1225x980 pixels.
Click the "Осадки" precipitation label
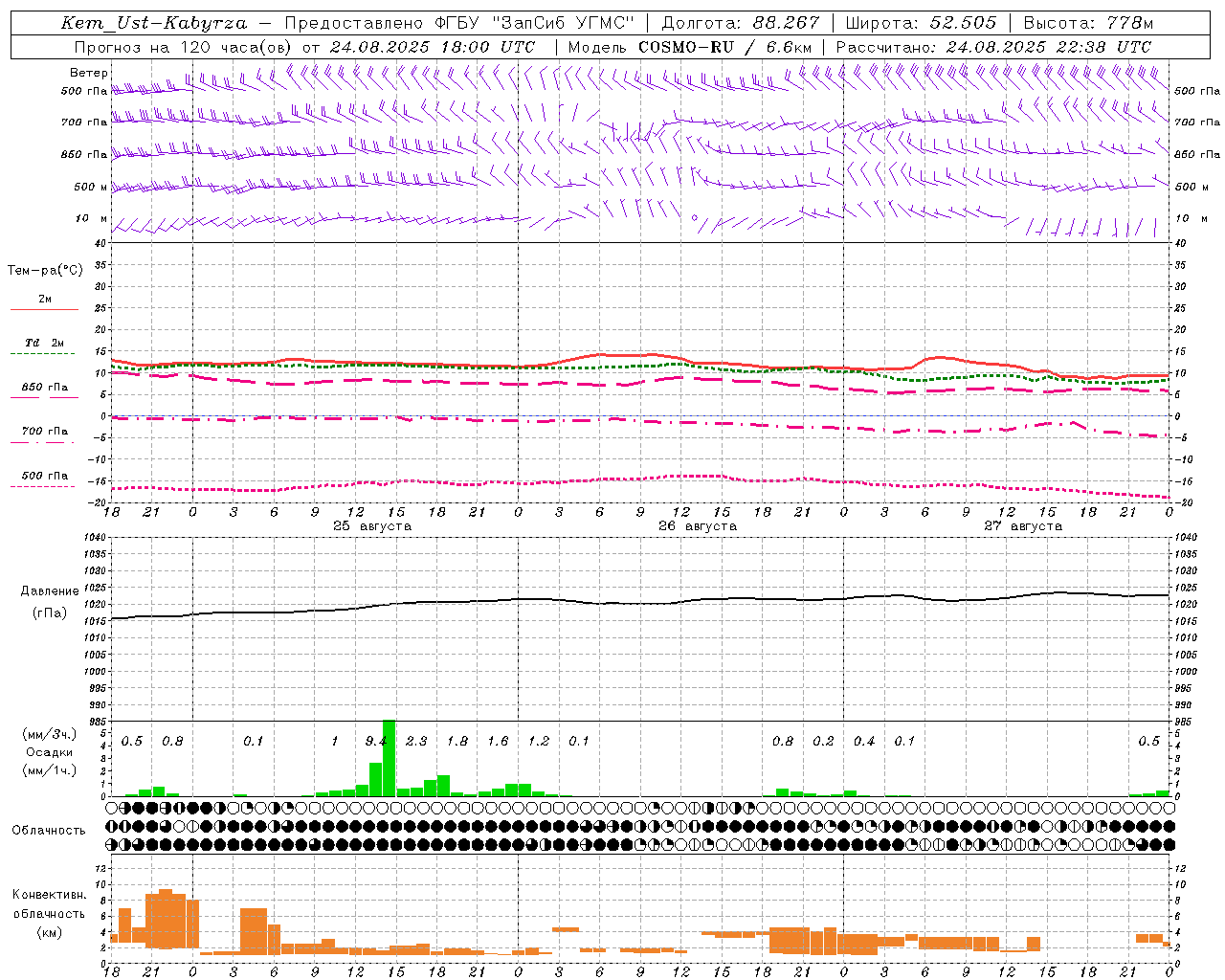click(x=49, y=752)
